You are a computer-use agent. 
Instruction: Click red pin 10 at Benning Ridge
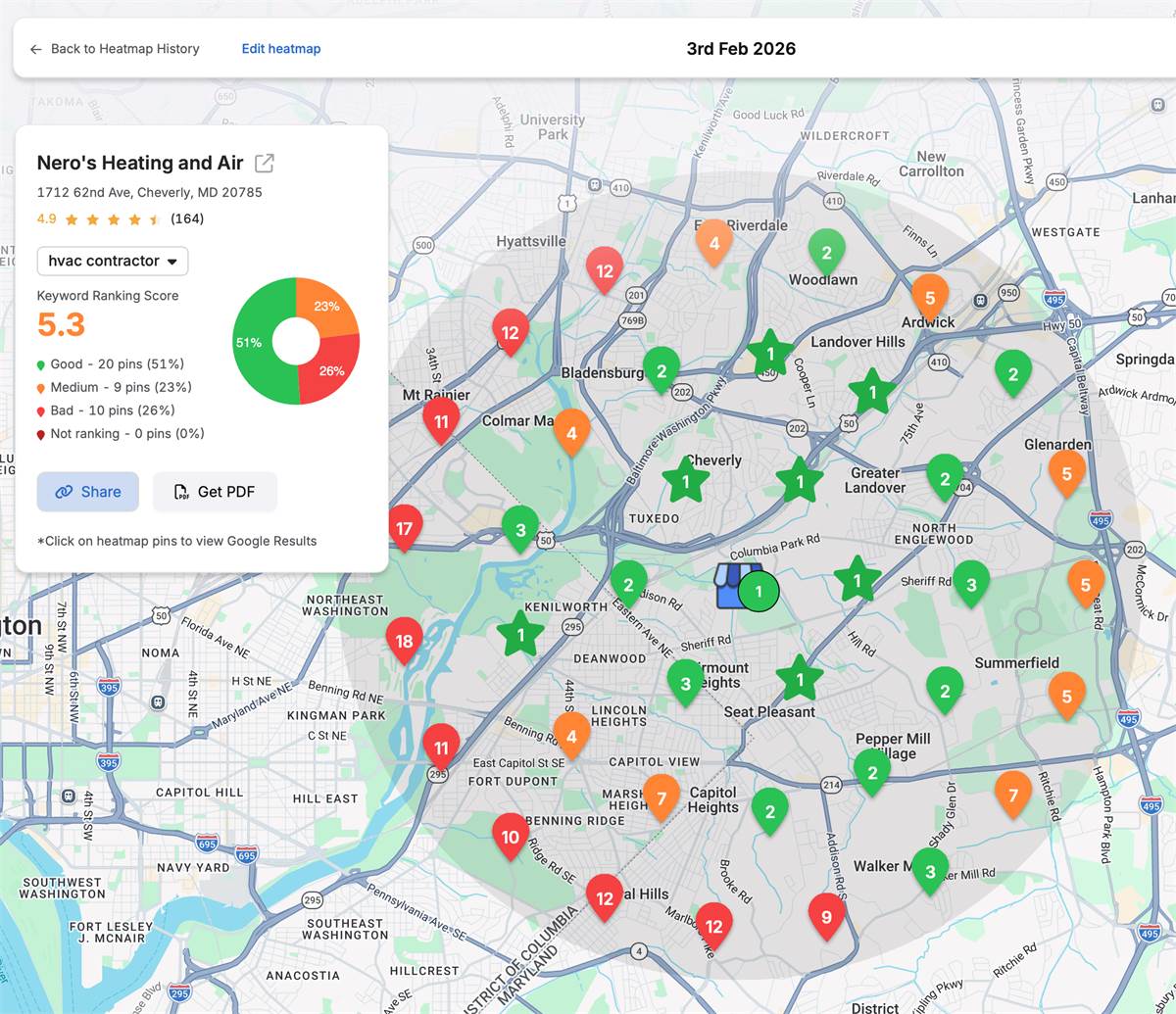pos(510,839)
